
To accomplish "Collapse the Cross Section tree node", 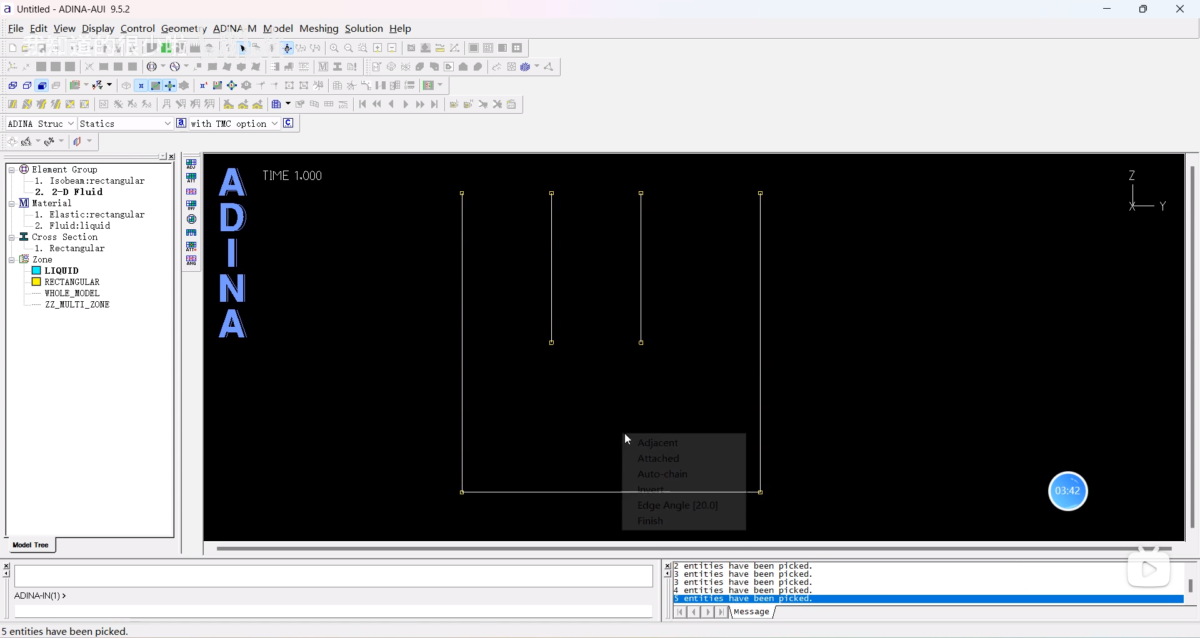I will 12,237.
